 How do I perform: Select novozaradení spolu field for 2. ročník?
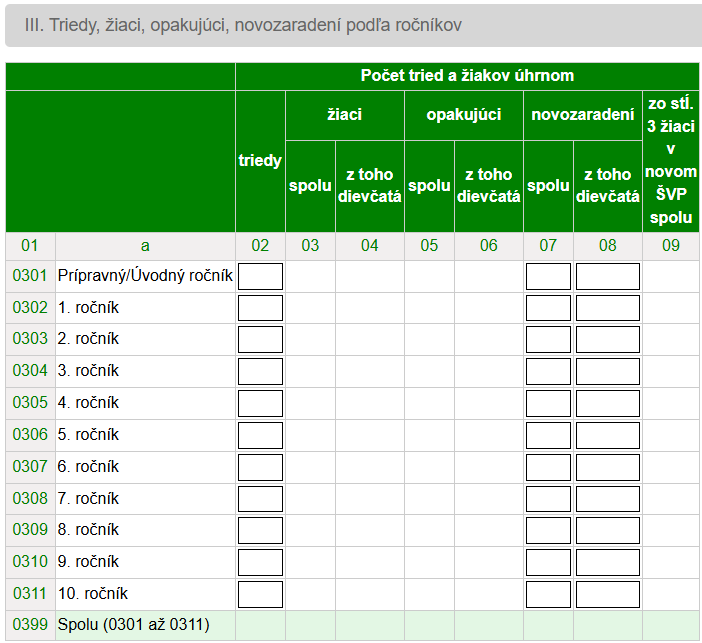tap(548, 340)
